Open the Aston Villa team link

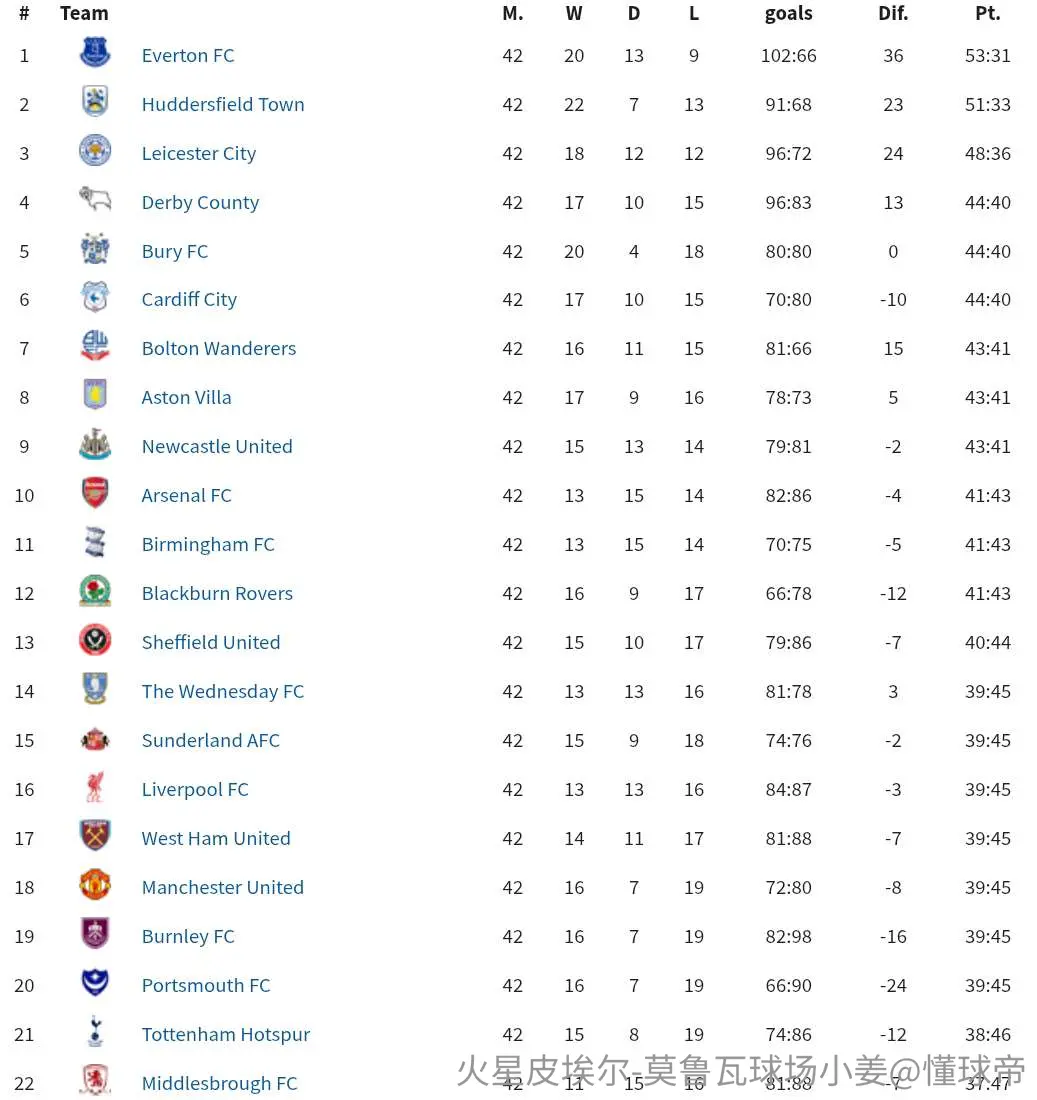click(187, 398)
